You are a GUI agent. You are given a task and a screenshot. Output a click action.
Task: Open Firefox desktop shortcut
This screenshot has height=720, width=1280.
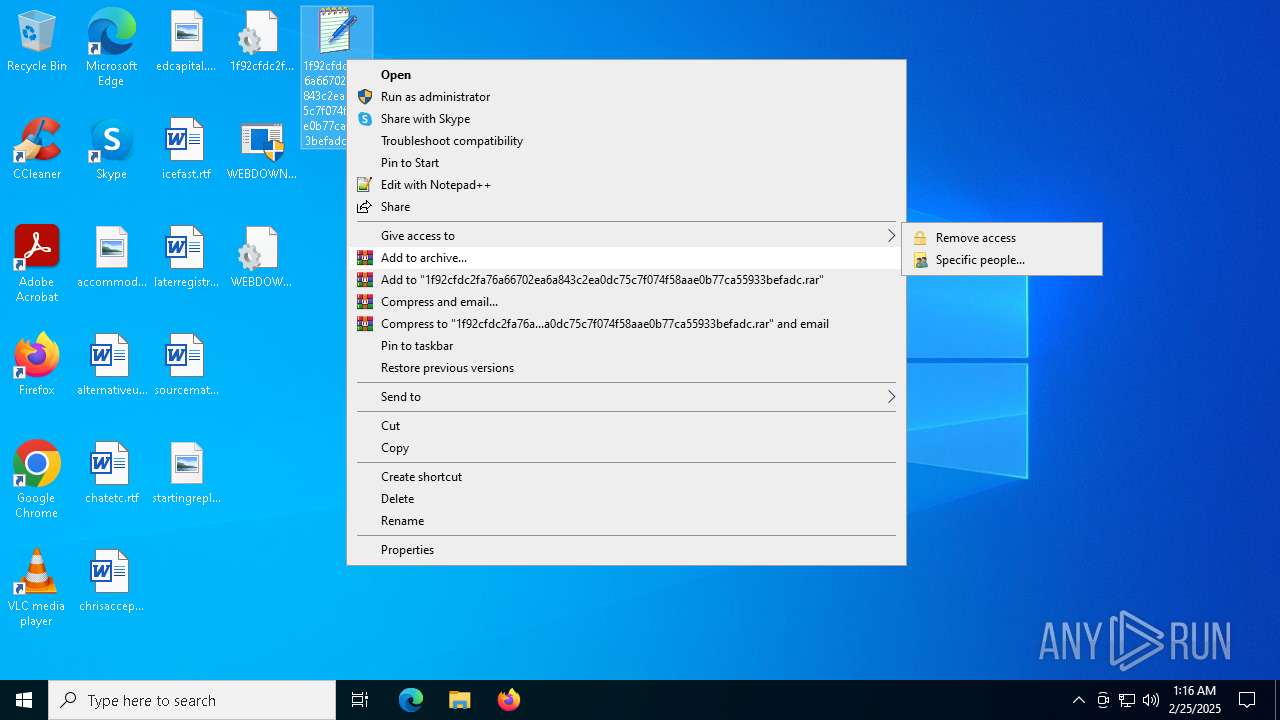(x=37, y=366)
